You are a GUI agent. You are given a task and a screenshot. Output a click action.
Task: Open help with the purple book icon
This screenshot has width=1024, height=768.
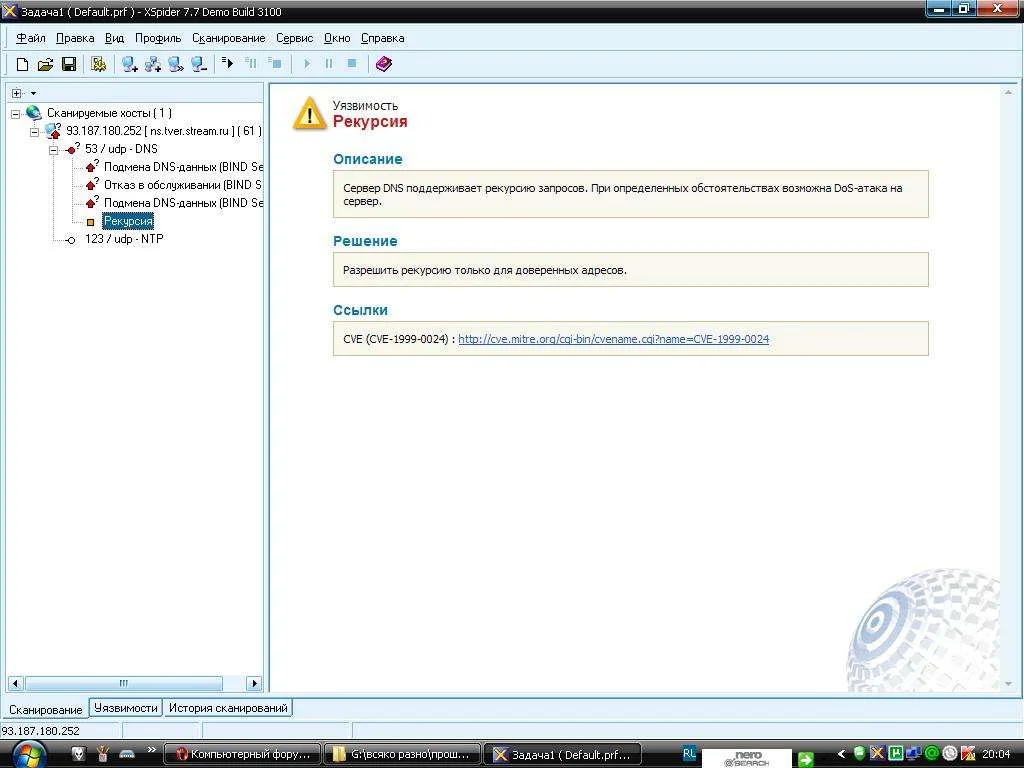384,64
